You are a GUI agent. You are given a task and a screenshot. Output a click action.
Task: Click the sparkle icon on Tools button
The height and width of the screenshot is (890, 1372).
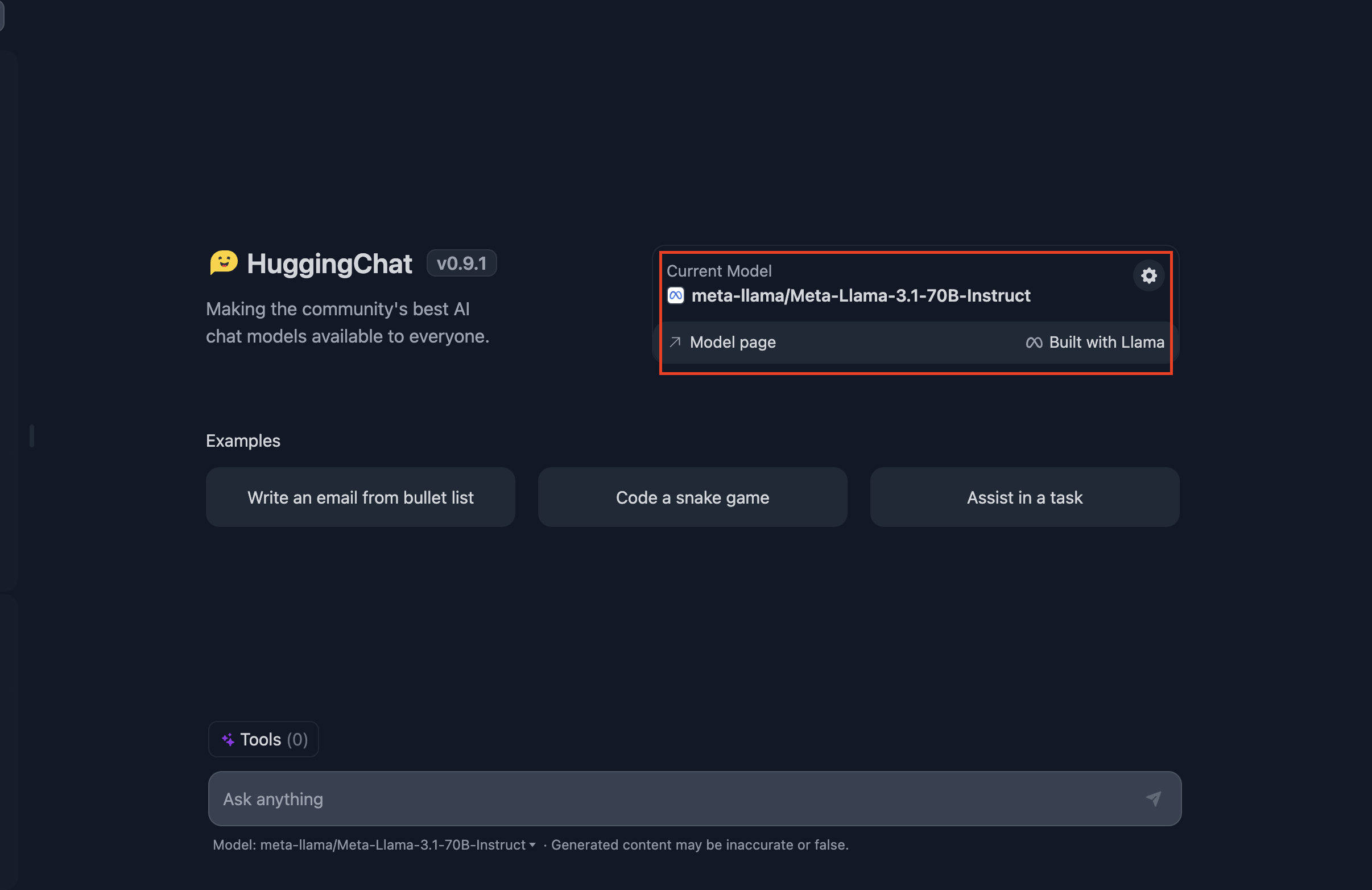coord(228,739)
